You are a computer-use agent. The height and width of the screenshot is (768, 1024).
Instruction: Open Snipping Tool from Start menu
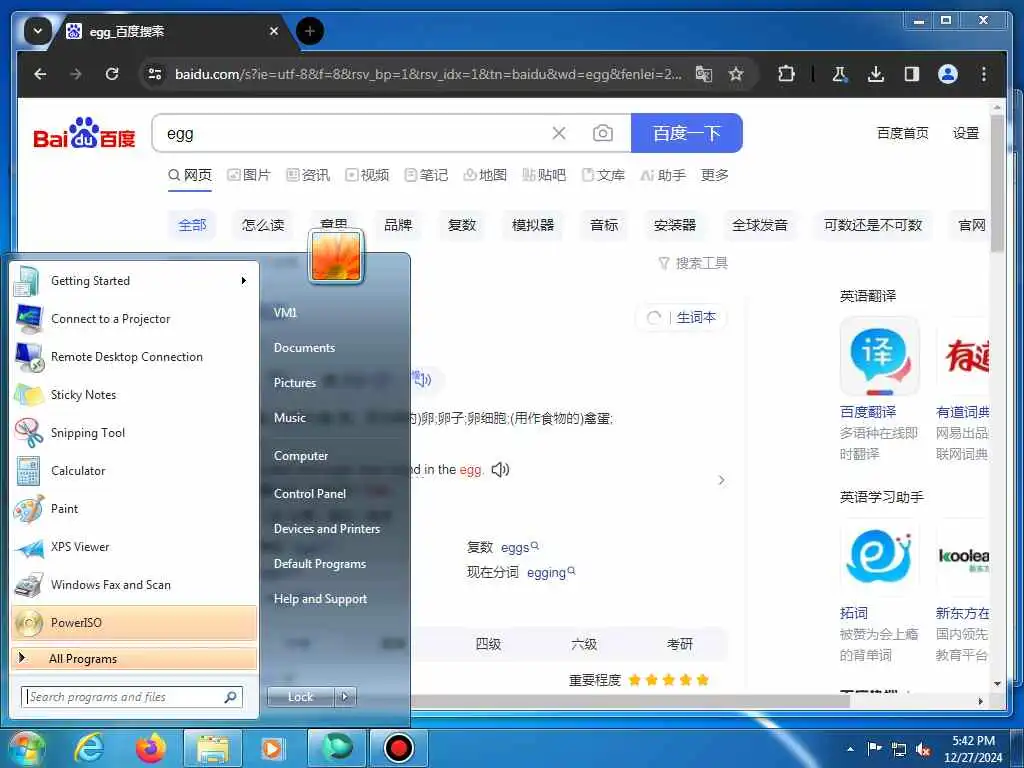click(x=134, y=433)
